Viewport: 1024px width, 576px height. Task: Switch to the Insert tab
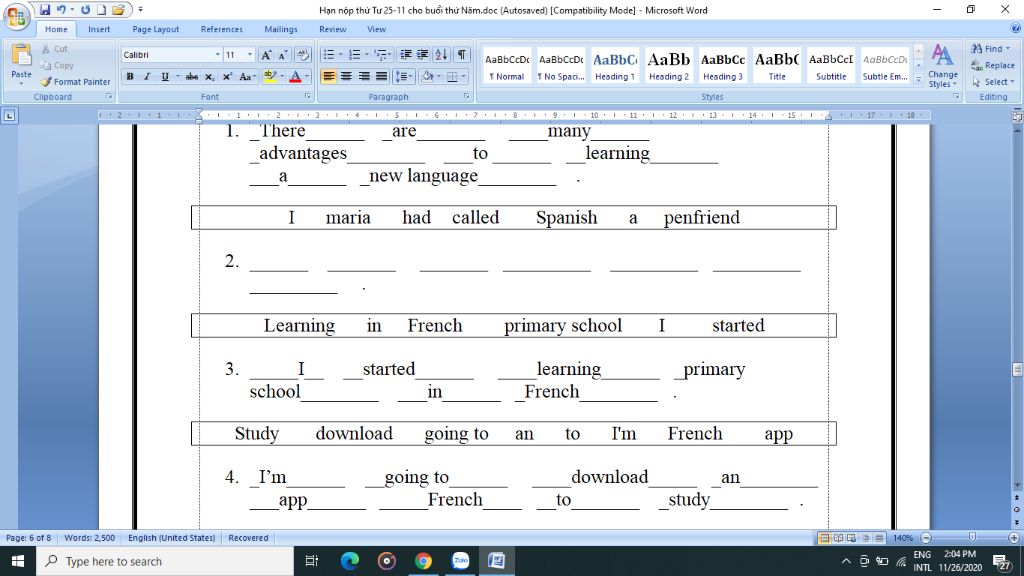coord(99,29)
